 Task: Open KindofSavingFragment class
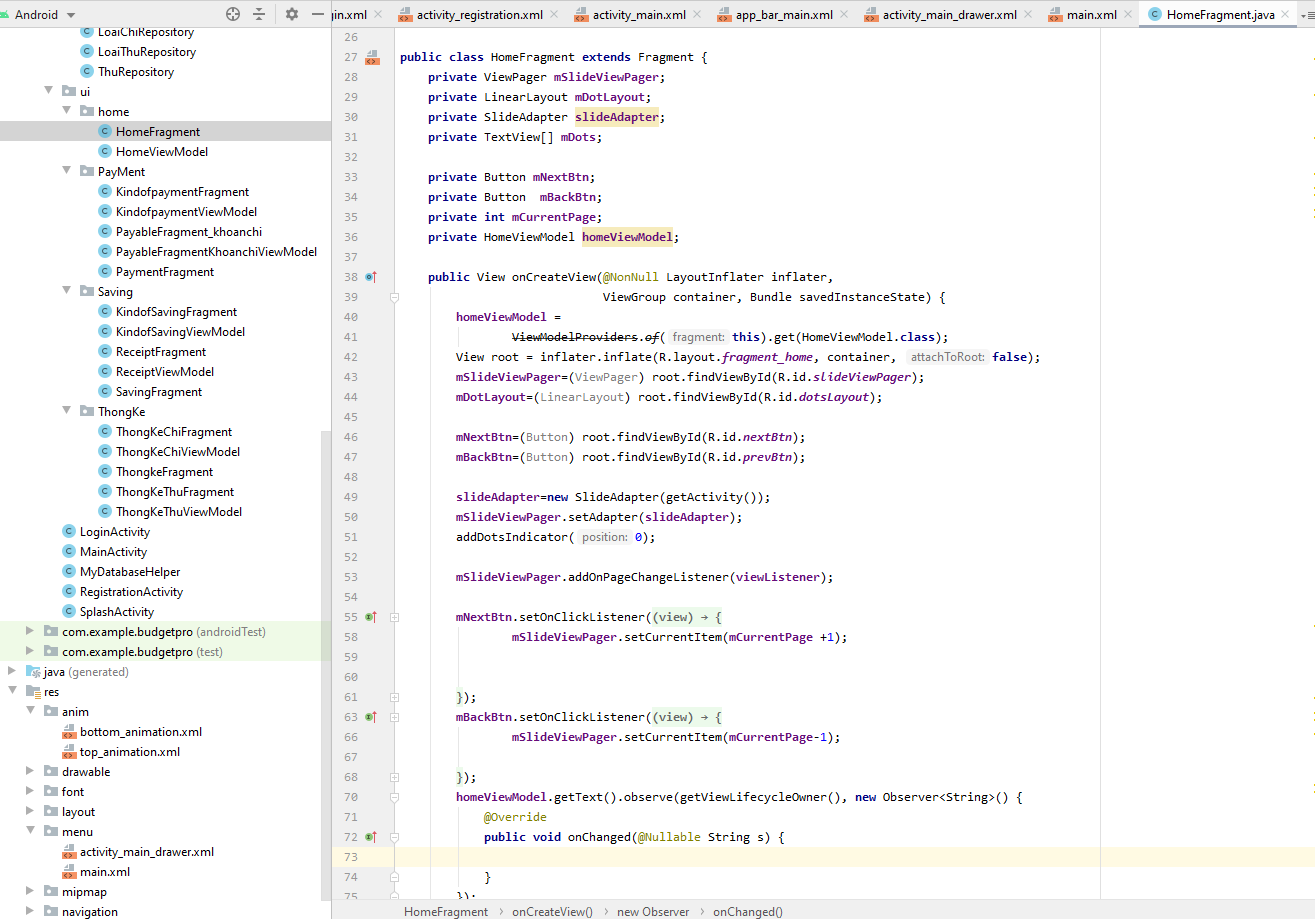(x=176, y=311)
